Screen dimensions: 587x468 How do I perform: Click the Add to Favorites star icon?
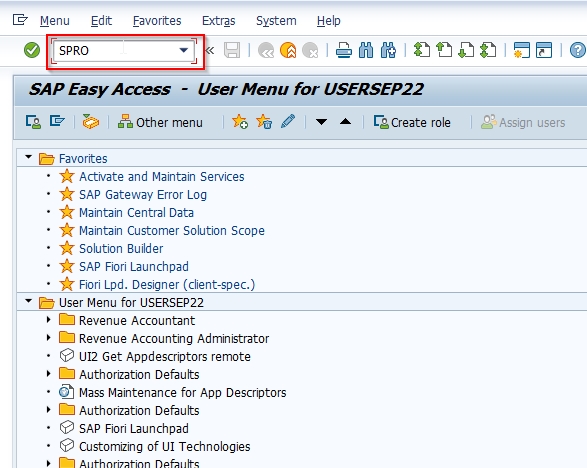click(x=240, y=122)
